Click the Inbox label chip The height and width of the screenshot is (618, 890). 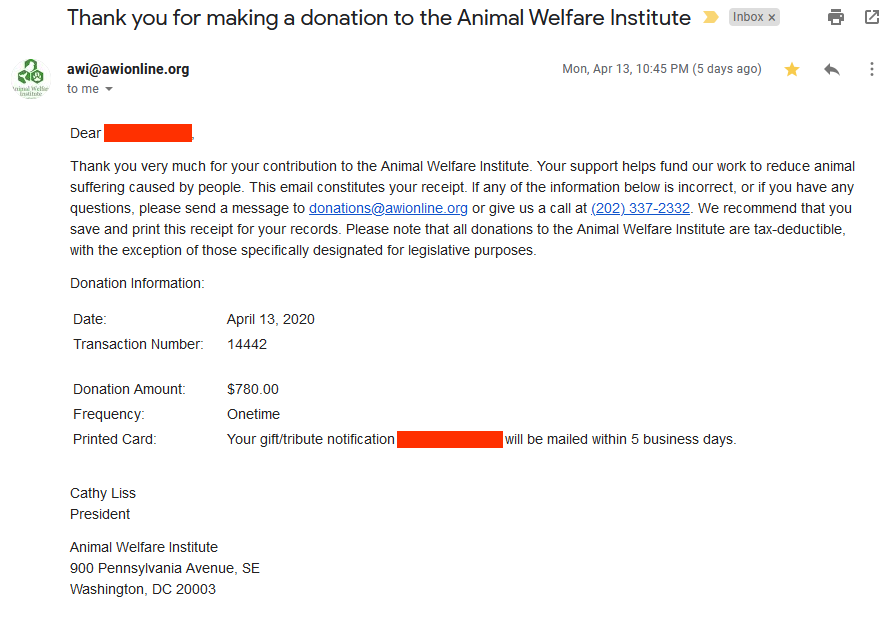(748, 17)
